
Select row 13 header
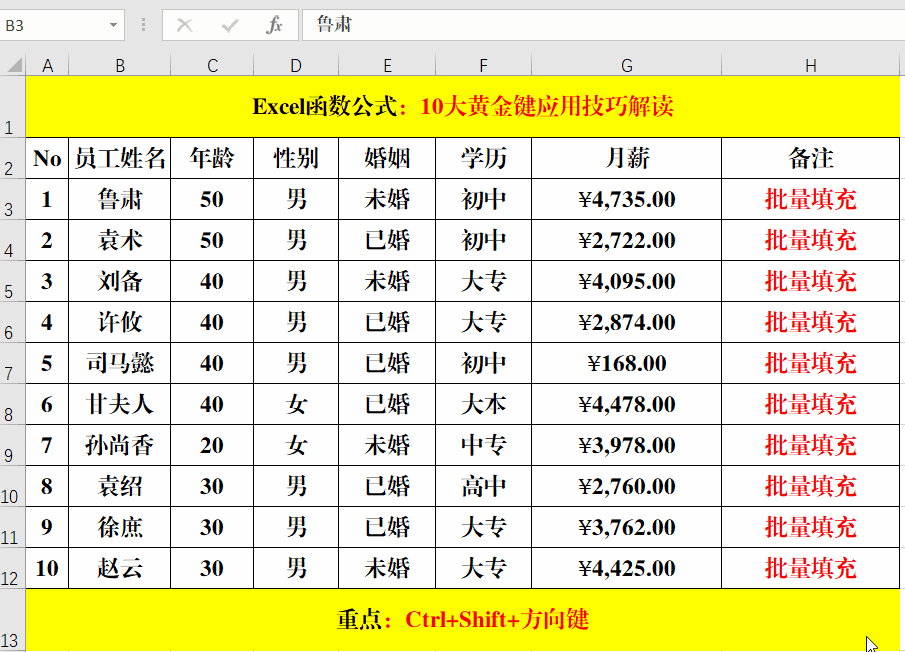pyautogui.click(x=13, y=620)
